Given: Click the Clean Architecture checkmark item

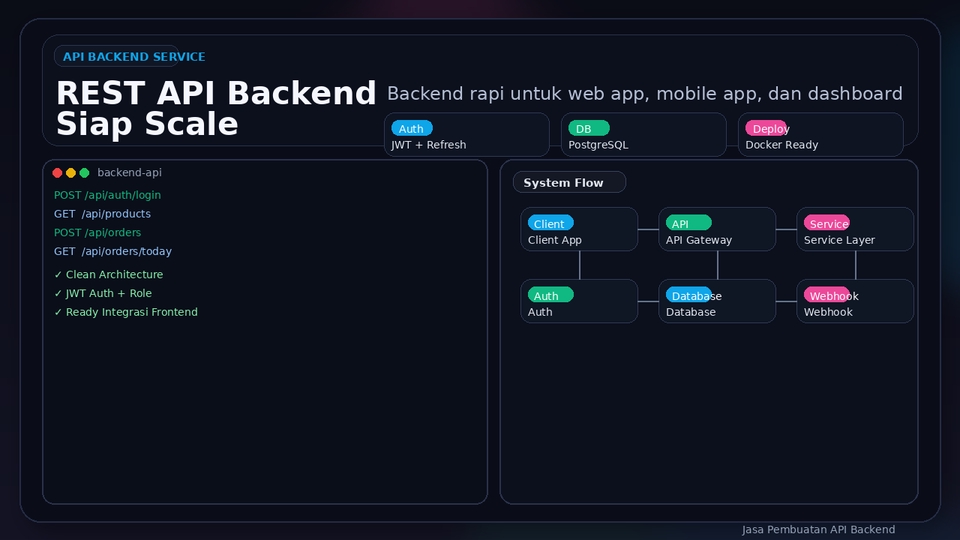Looking at the screenshot, I should (x=108, y=275).
